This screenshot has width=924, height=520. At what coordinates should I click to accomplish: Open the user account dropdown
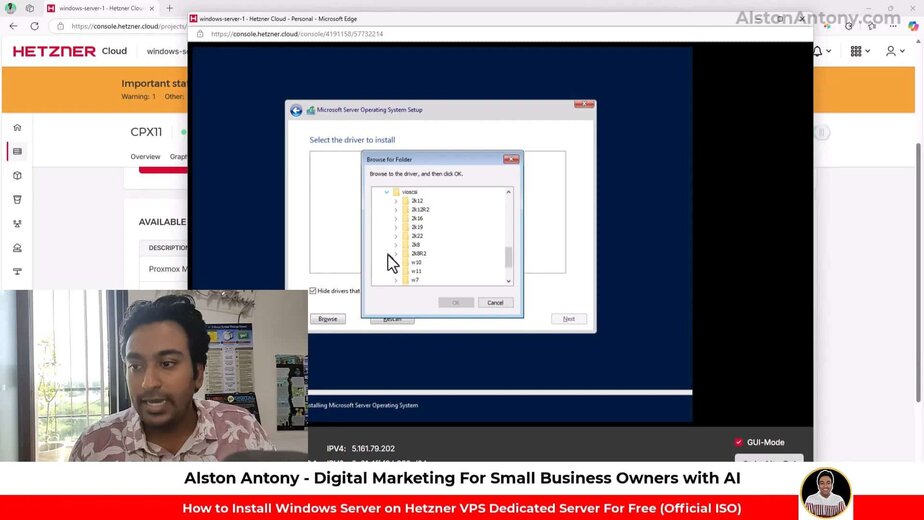coord(894,51)
